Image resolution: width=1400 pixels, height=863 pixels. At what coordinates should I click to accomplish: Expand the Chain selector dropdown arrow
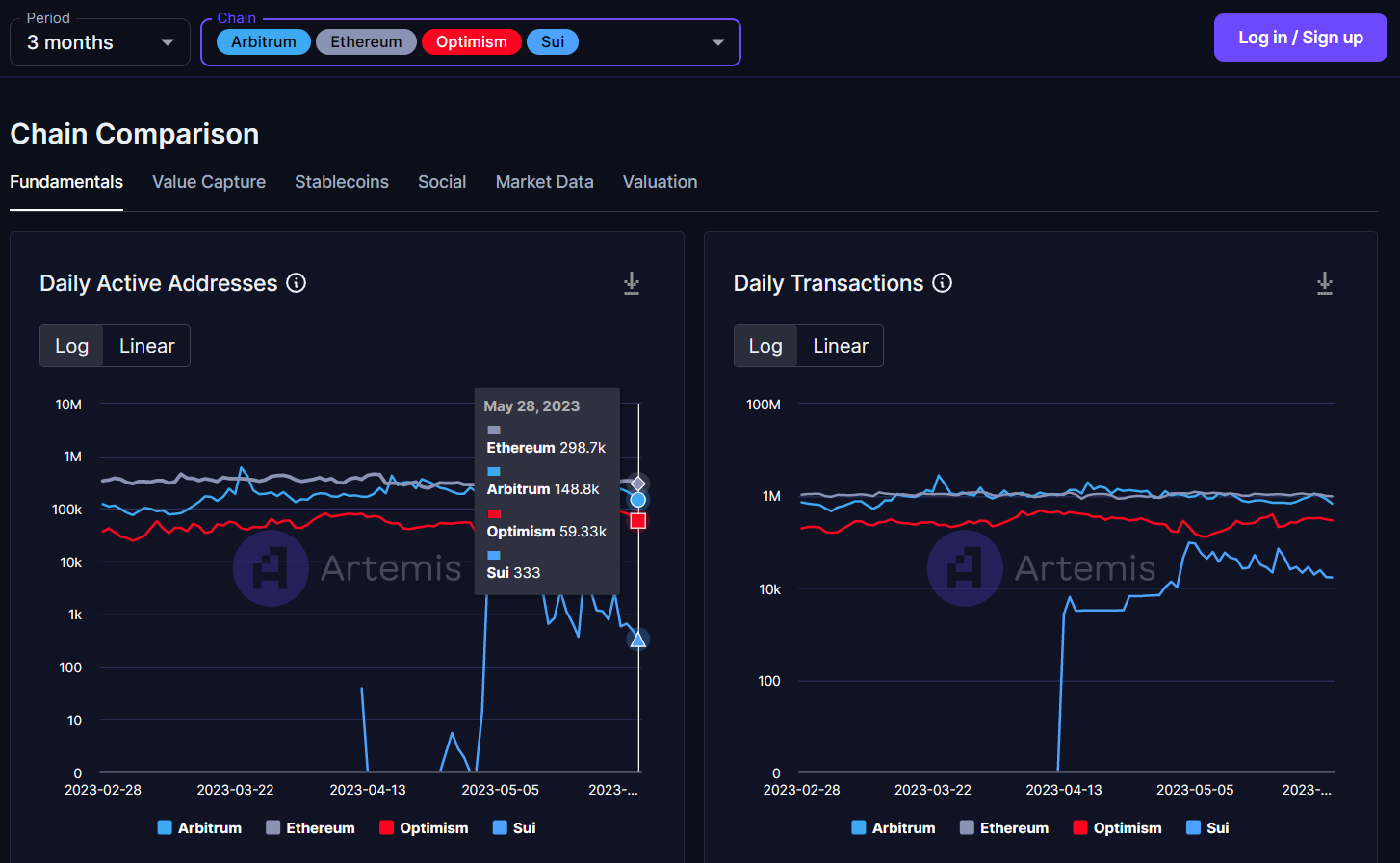click(x=717, y=42)
